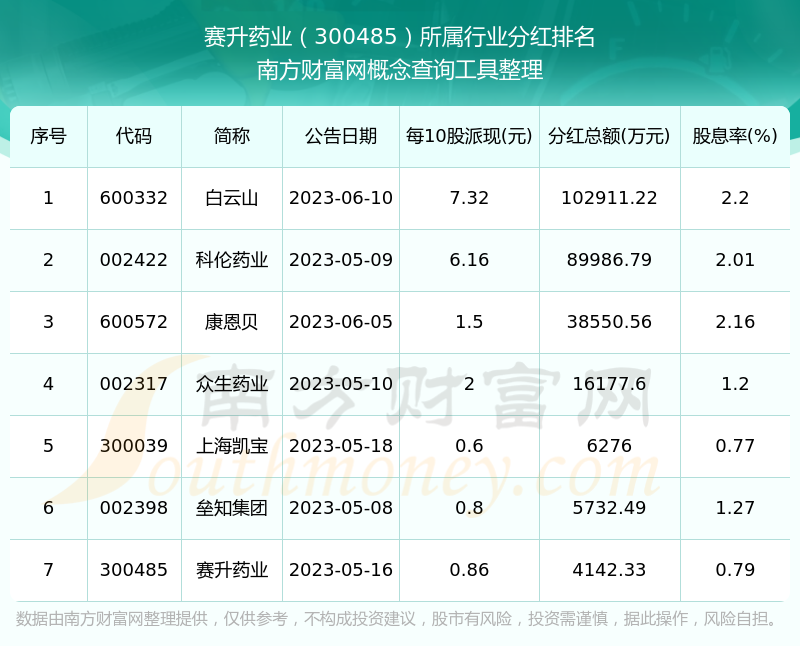800x668 pixels.
Task: Click dividend yield 2.2 for 白云山
Action: point(735,198)
